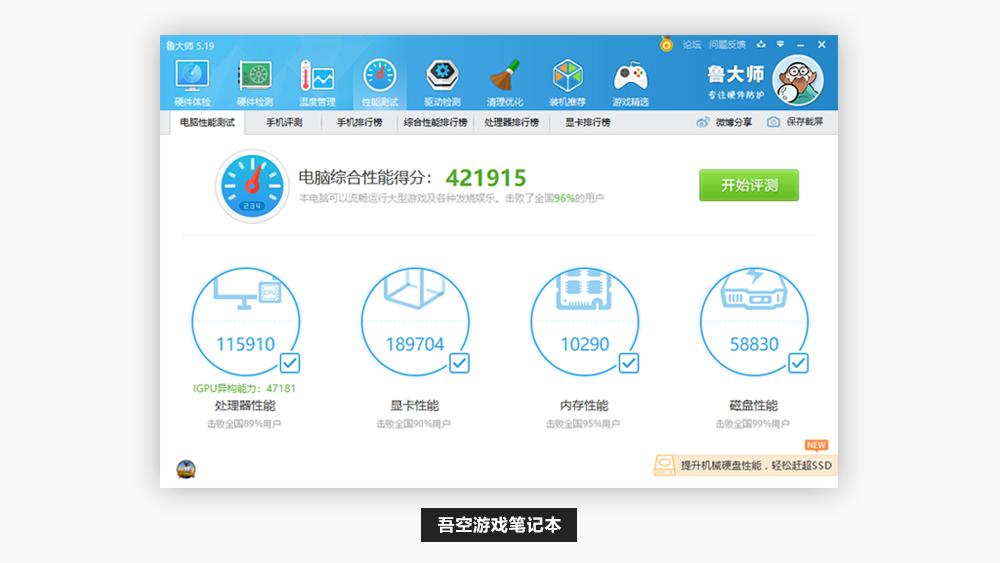Switch to the 显卡排行榜 tab

coord(587,122)
